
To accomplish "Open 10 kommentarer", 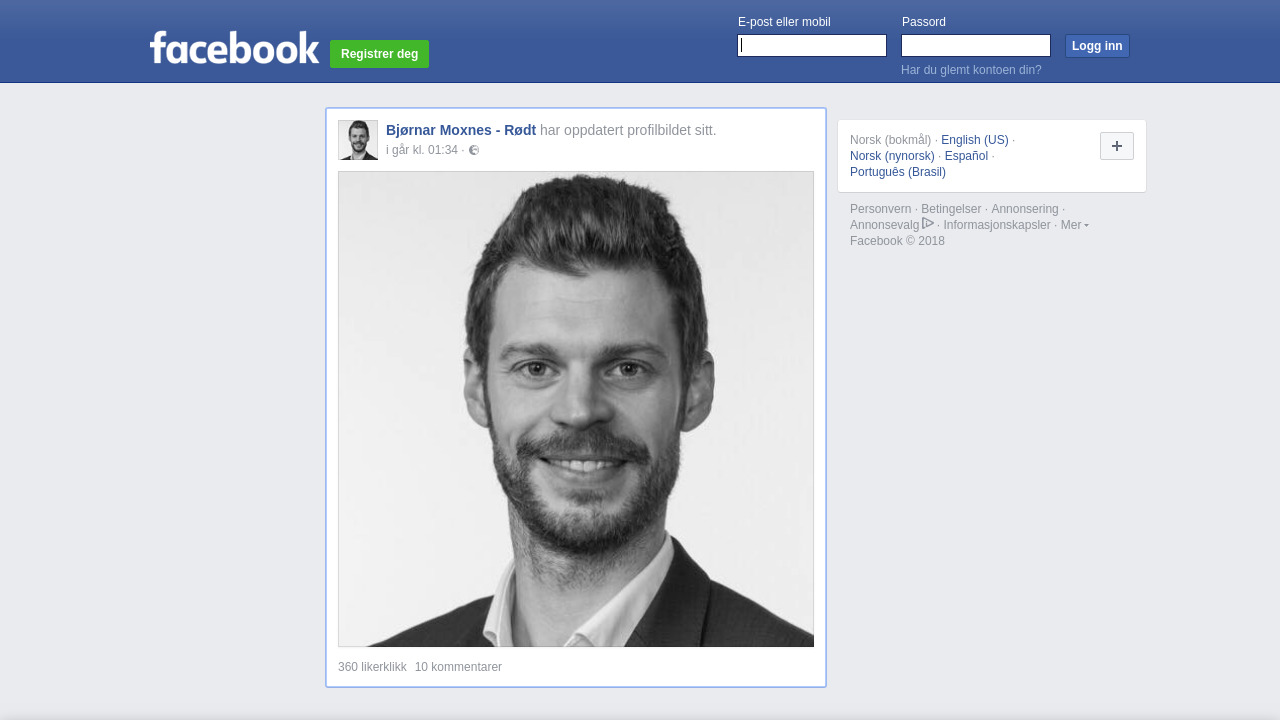I will [458, 667].
